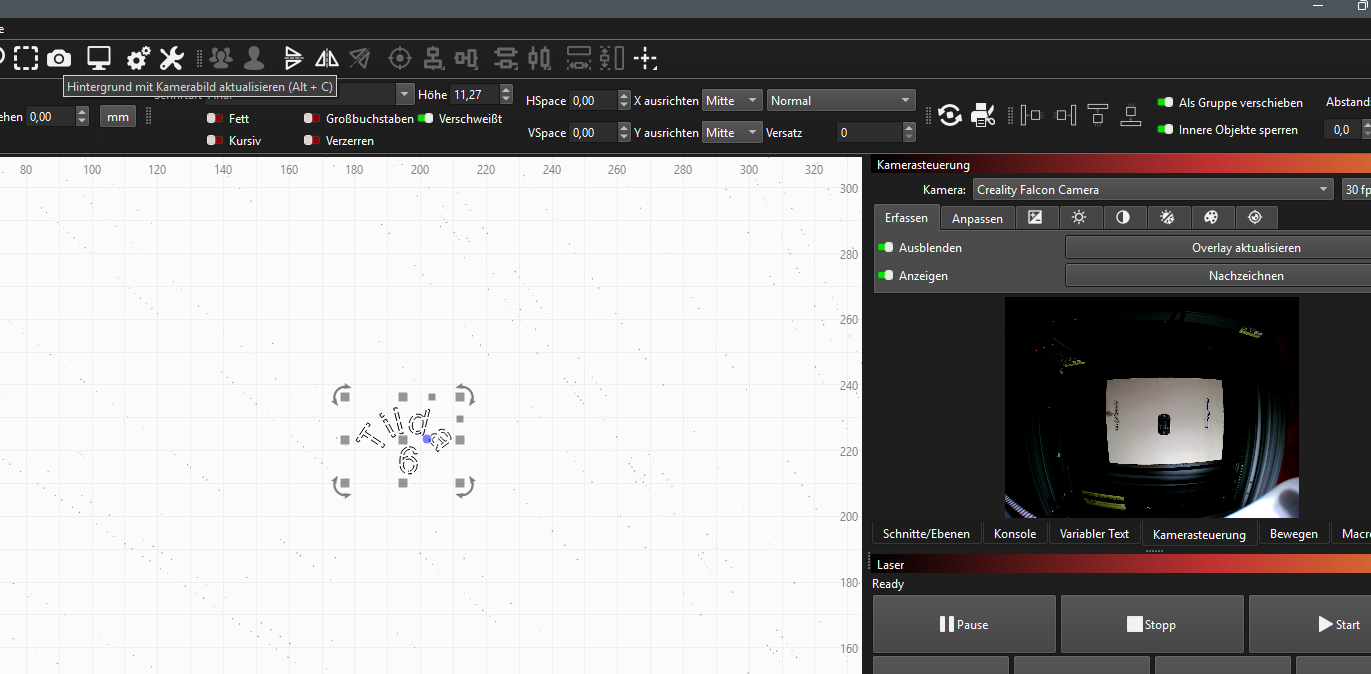Open the Normal text mode dropdown
Viewport: 1371px width, 674px height.
(841, 101)
